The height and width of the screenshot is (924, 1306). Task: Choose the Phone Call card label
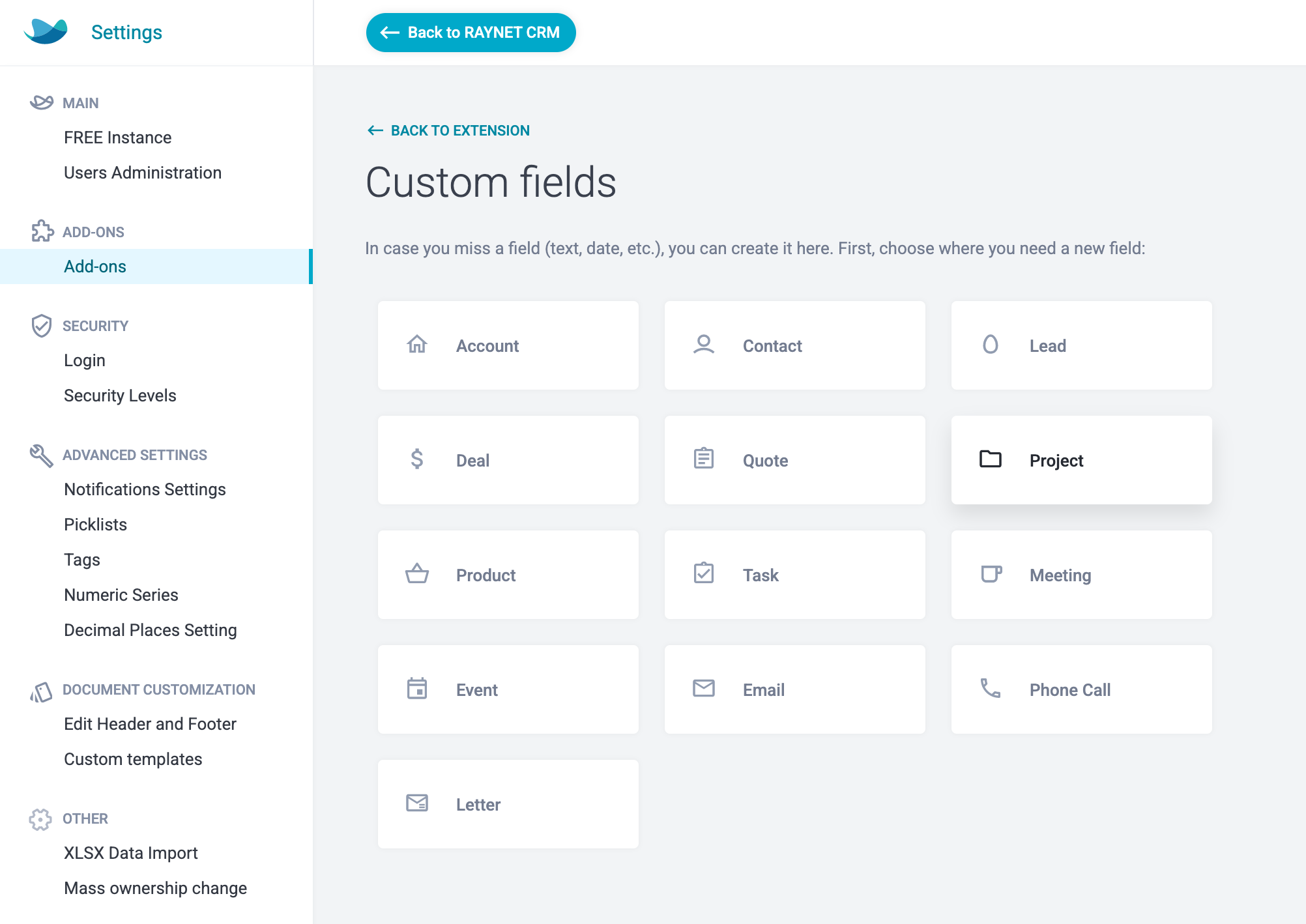click(1070, 690)
